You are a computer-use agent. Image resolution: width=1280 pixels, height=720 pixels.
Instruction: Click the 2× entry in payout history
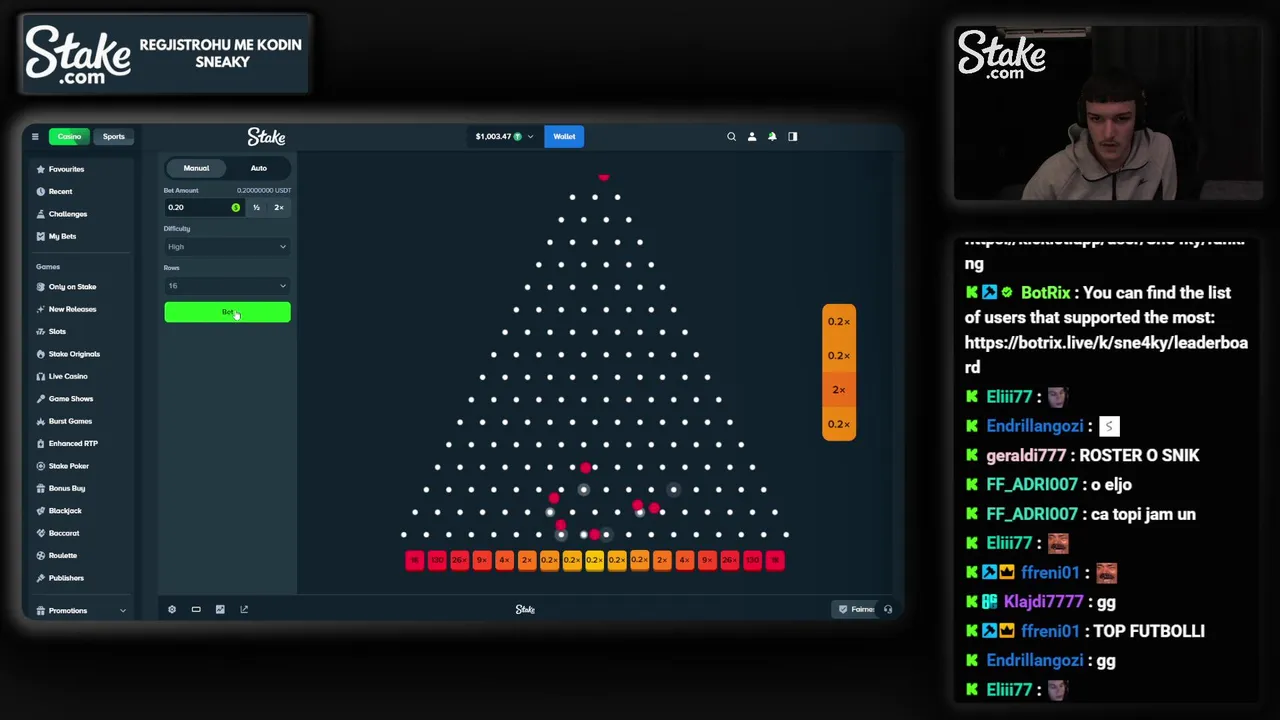tap(839, 390)
